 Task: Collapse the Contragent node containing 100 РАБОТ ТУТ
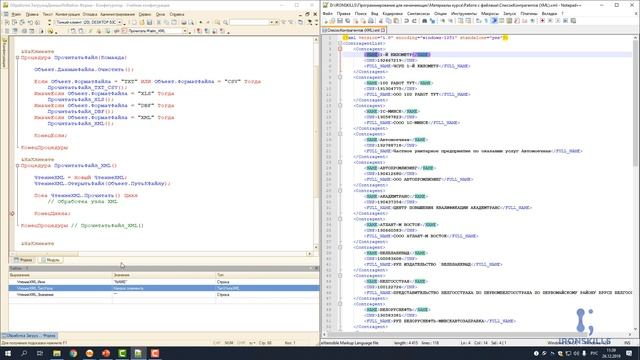[340, 77]
